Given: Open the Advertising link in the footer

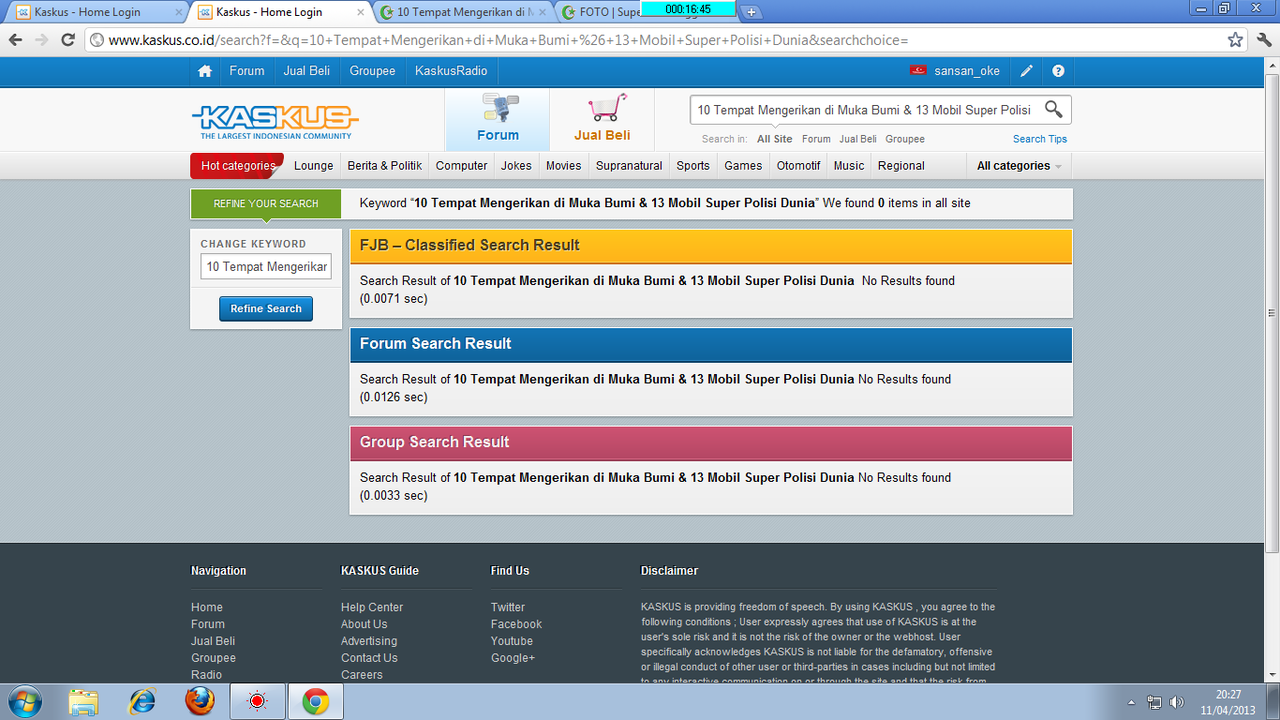Looking at the screenshot, I should (369, 641).
